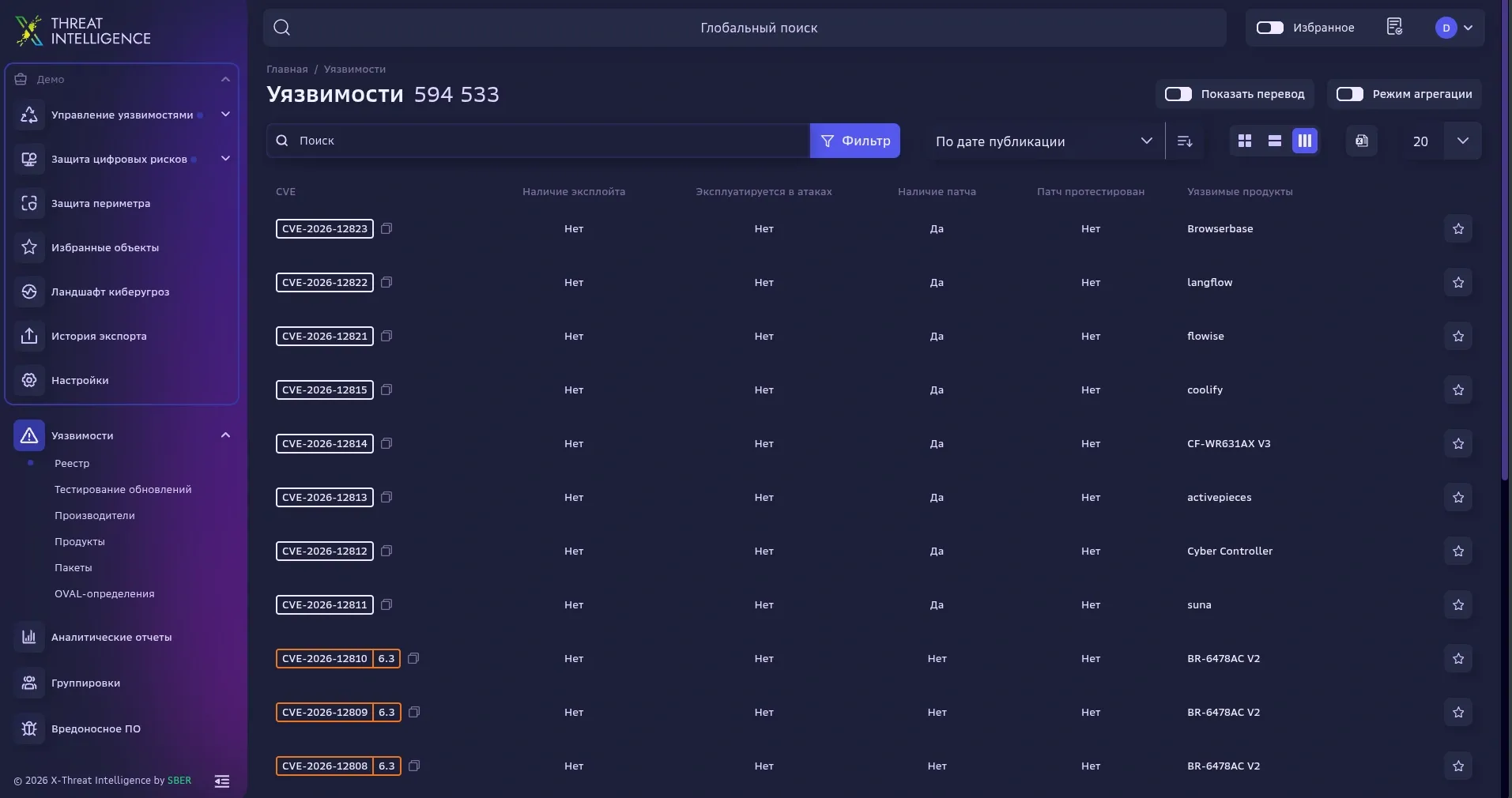The width and height of the screenshot is (1512, 798).
Task: Collapse the Уязвимости sidebar section
Action: tap(225, 435)
